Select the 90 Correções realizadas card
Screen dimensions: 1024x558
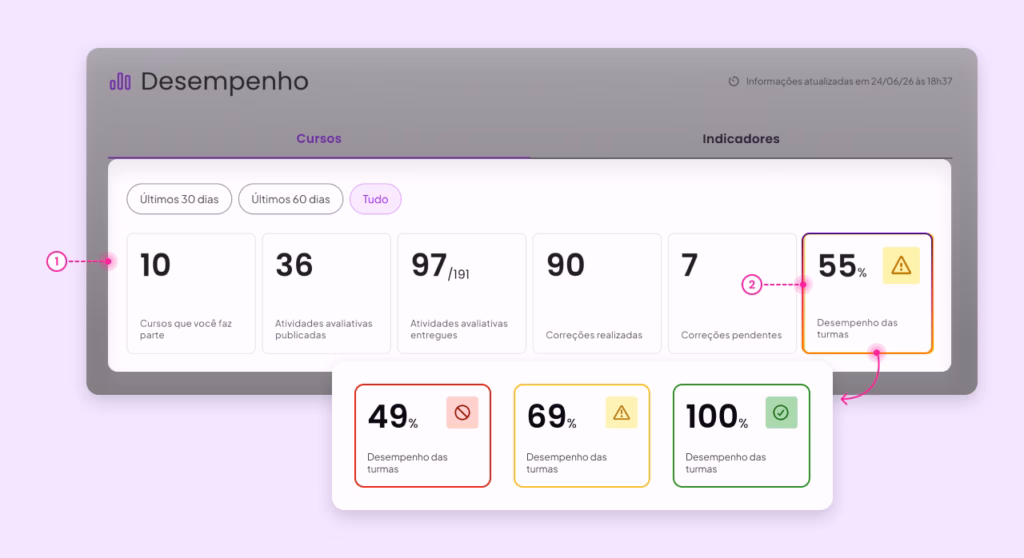(597, 293)
